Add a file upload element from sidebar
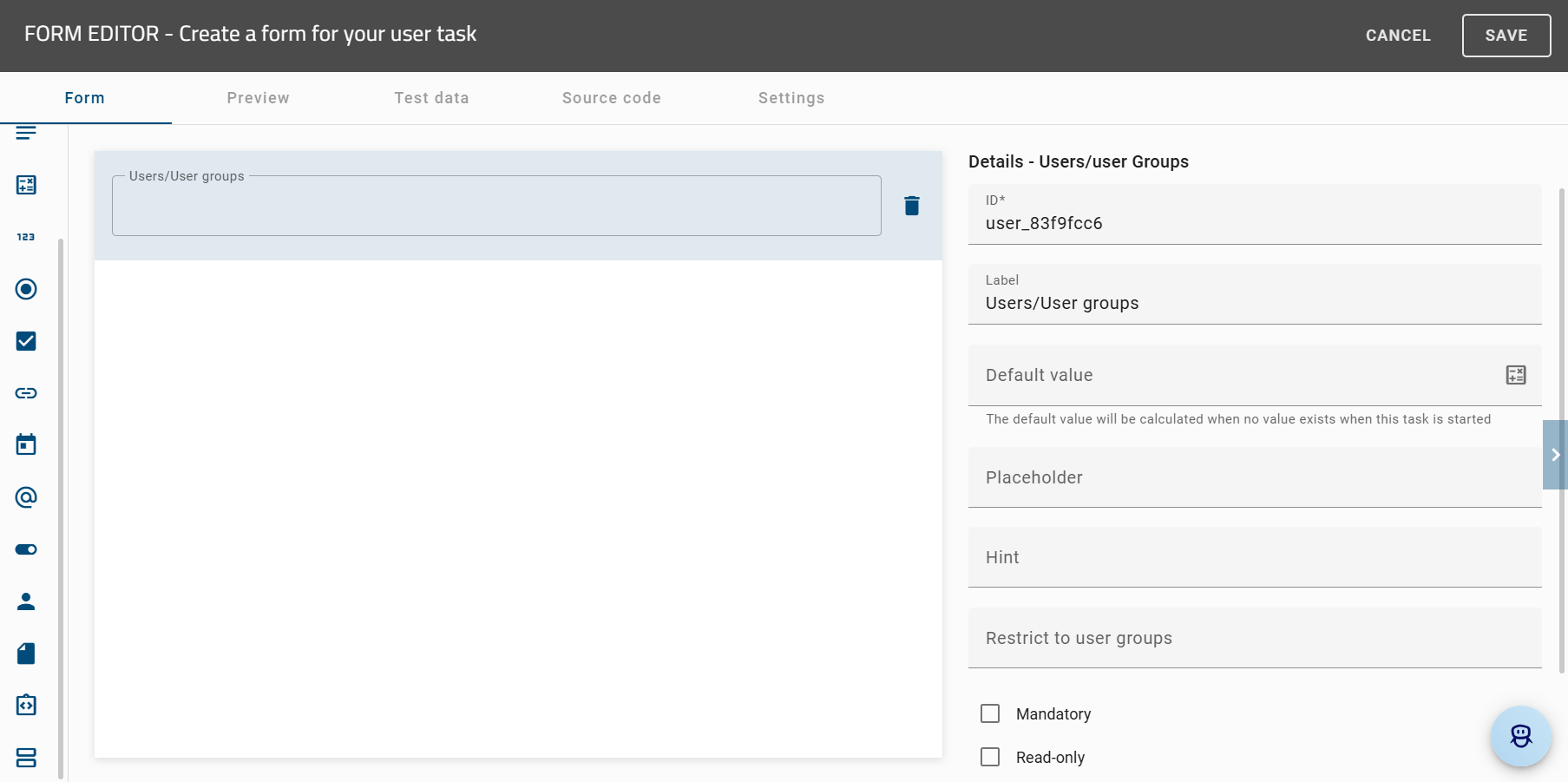The image size is (1568, 782). point(26,654)
